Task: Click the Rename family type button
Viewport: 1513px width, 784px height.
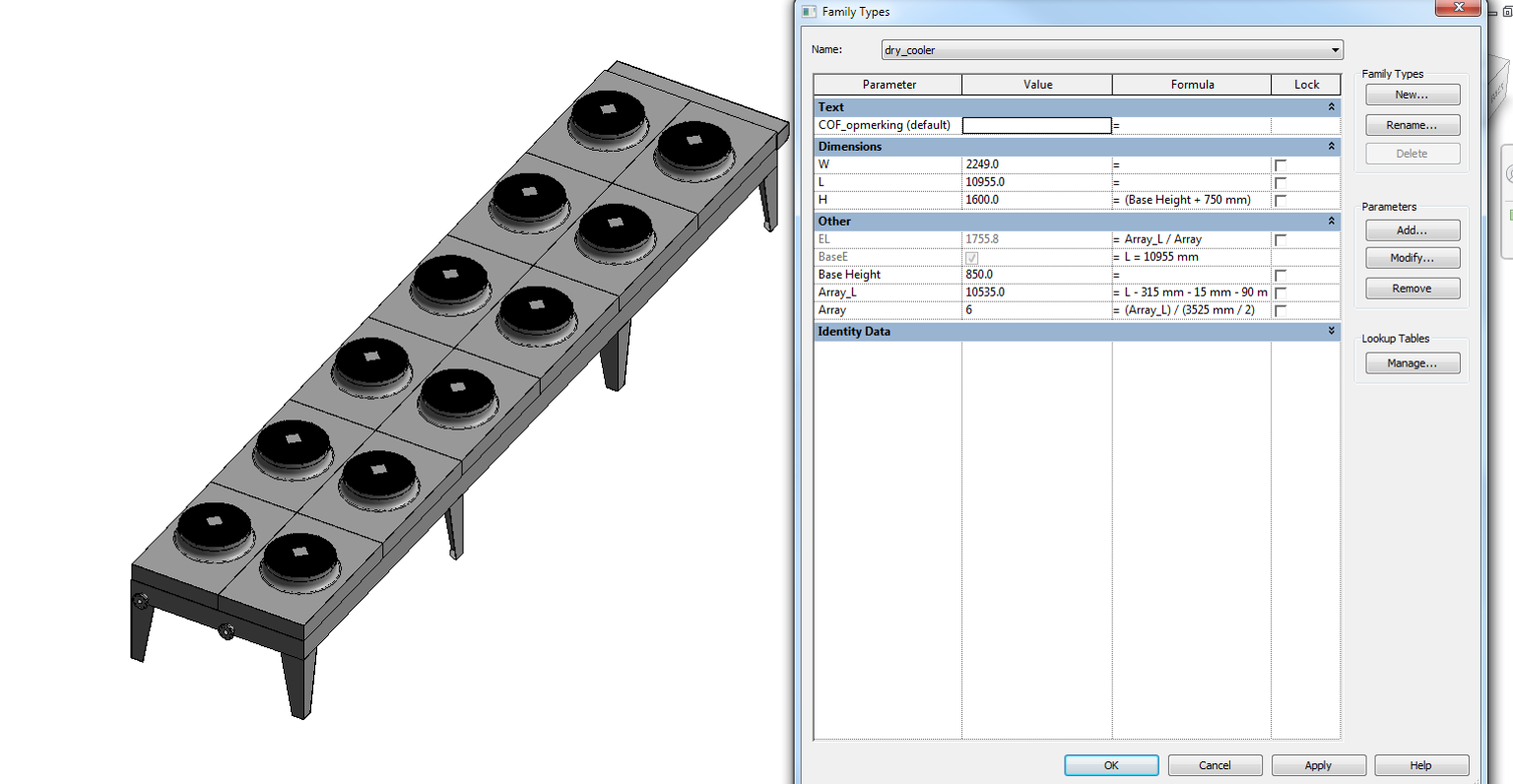Action: (1413, 125)
